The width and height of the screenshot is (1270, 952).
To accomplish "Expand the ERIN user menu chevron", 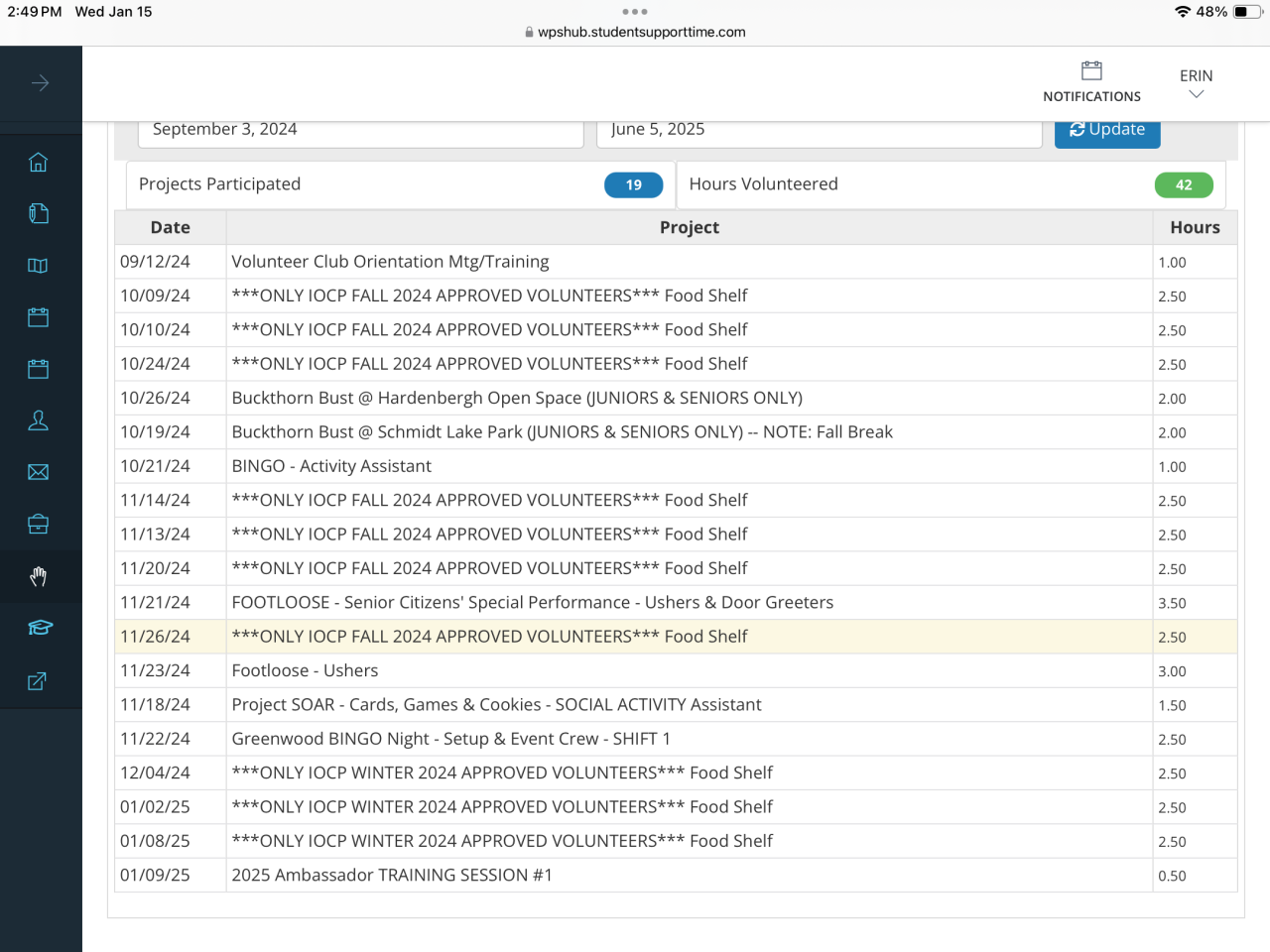I will pyautogui.click(x=1197, y=94).
